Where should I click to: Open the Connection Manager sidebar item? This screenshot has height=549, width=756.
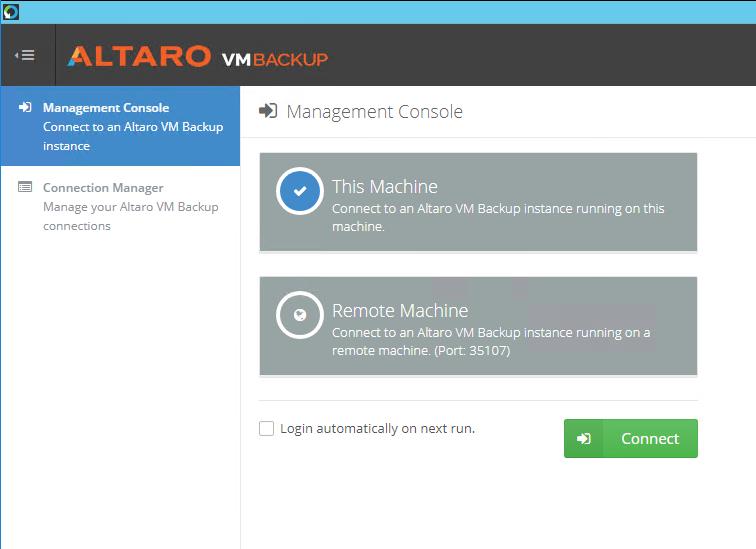point(120,206)
